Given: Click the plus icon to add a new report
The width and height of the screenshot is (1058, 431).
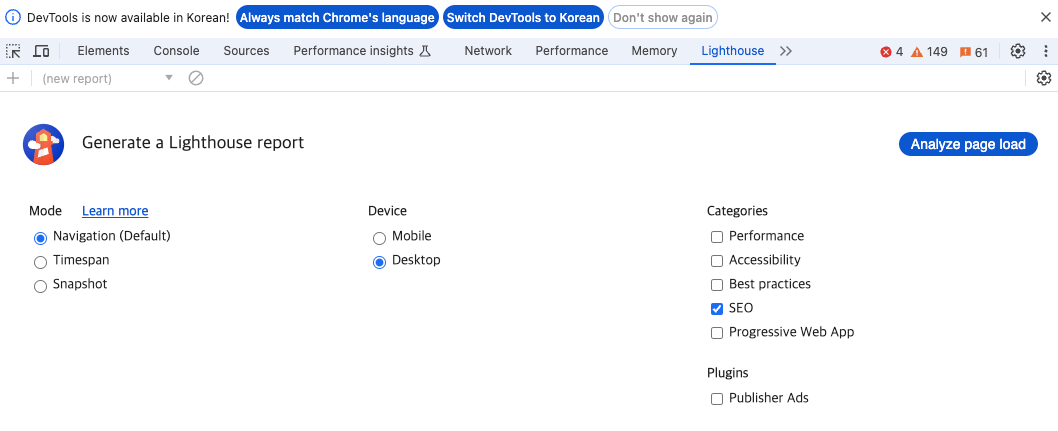Looking at the screenshot, I should [12, 78].
